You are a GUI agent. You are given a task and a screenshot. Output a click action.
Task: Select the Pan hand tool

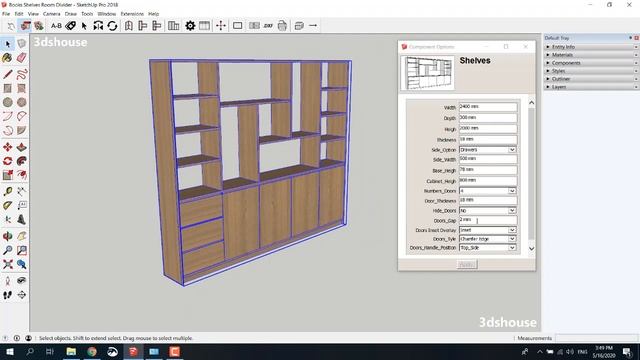(22, 236)
